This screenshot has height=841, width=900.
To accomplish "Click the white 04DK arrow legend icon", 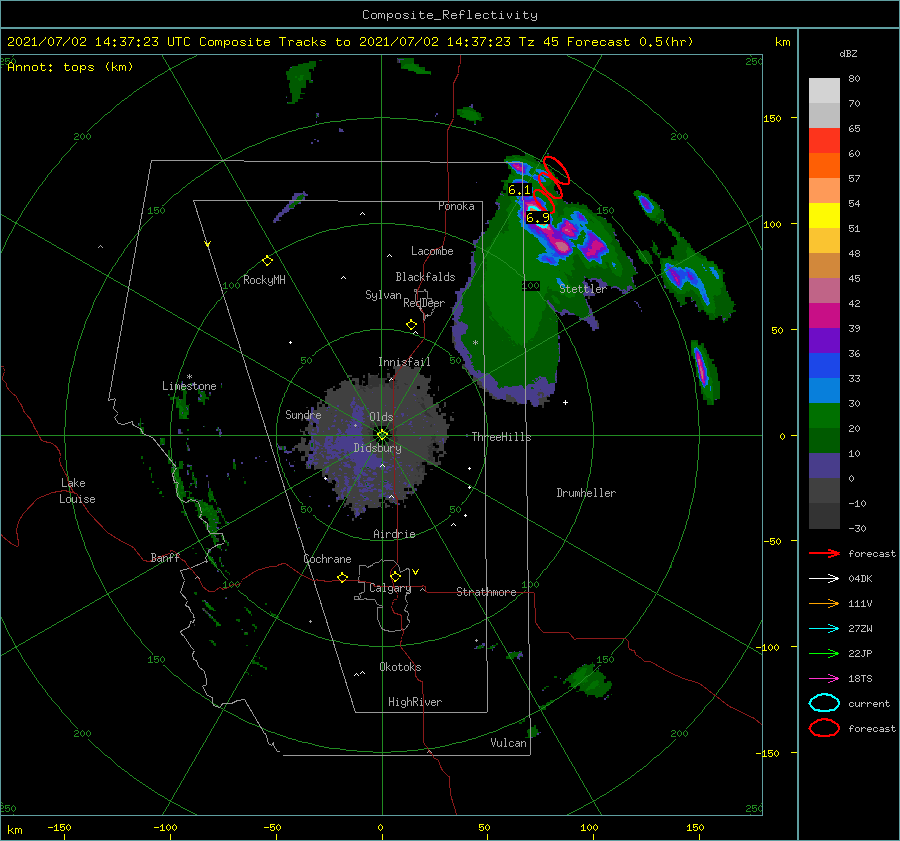I will 824,579.
